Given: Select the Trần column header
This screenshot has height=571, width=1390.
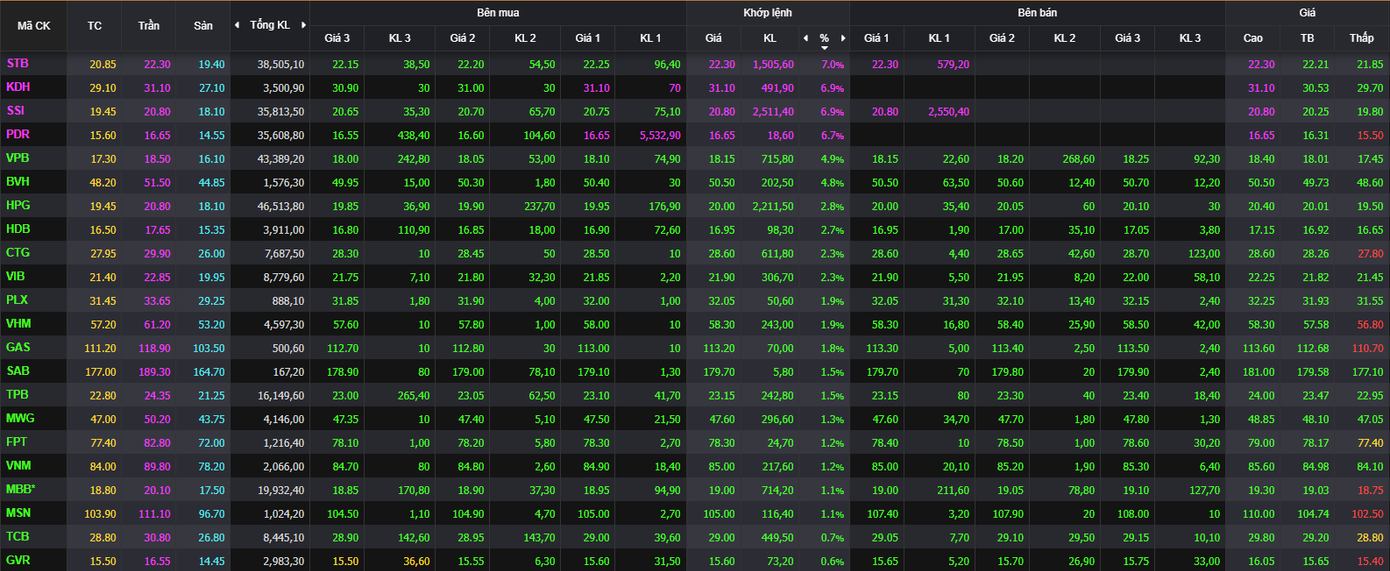Looking at the screenshot, I should click(x=148, y=25).
